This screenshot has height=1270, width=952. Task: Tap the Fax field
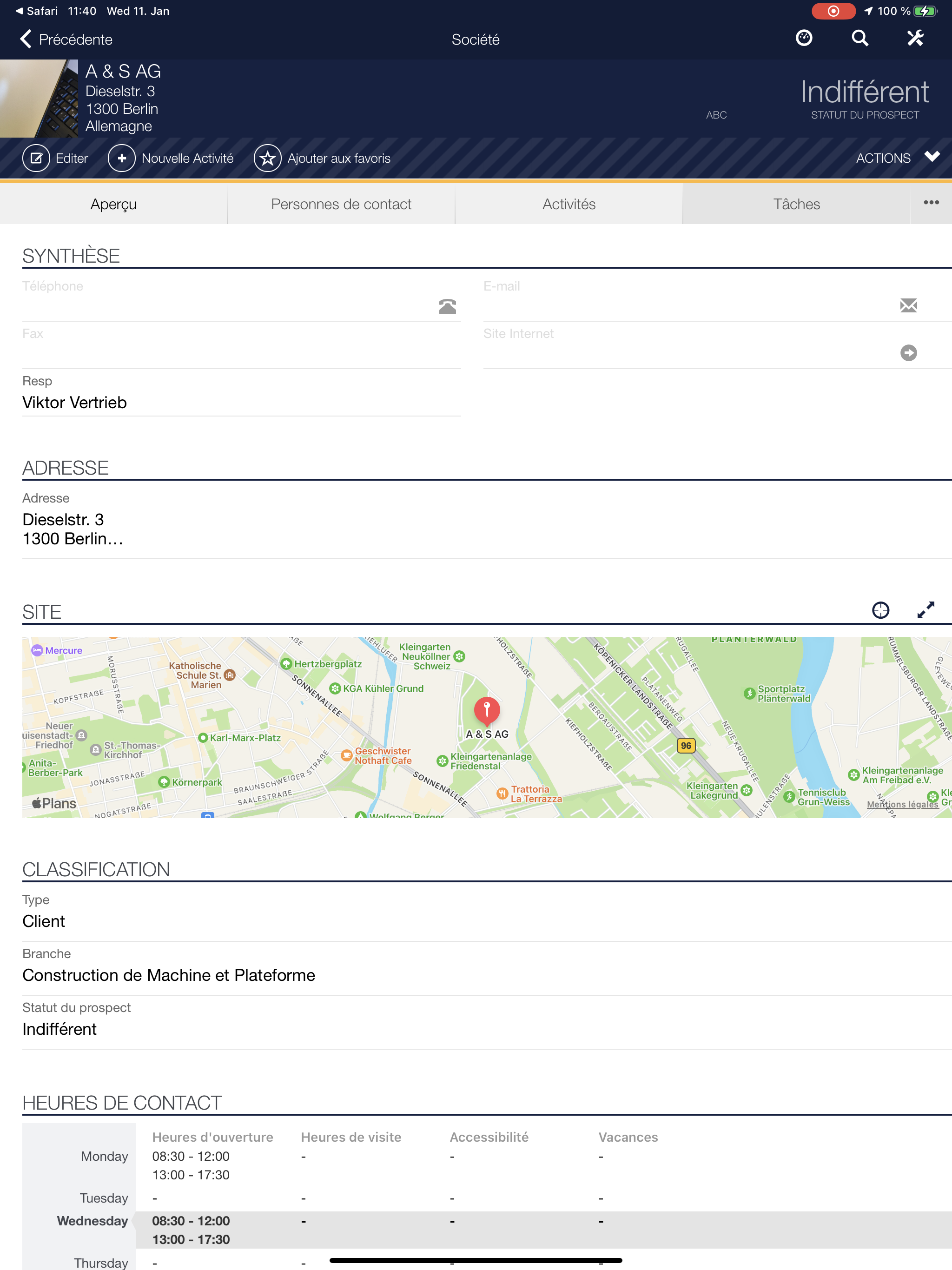point(241,346)
